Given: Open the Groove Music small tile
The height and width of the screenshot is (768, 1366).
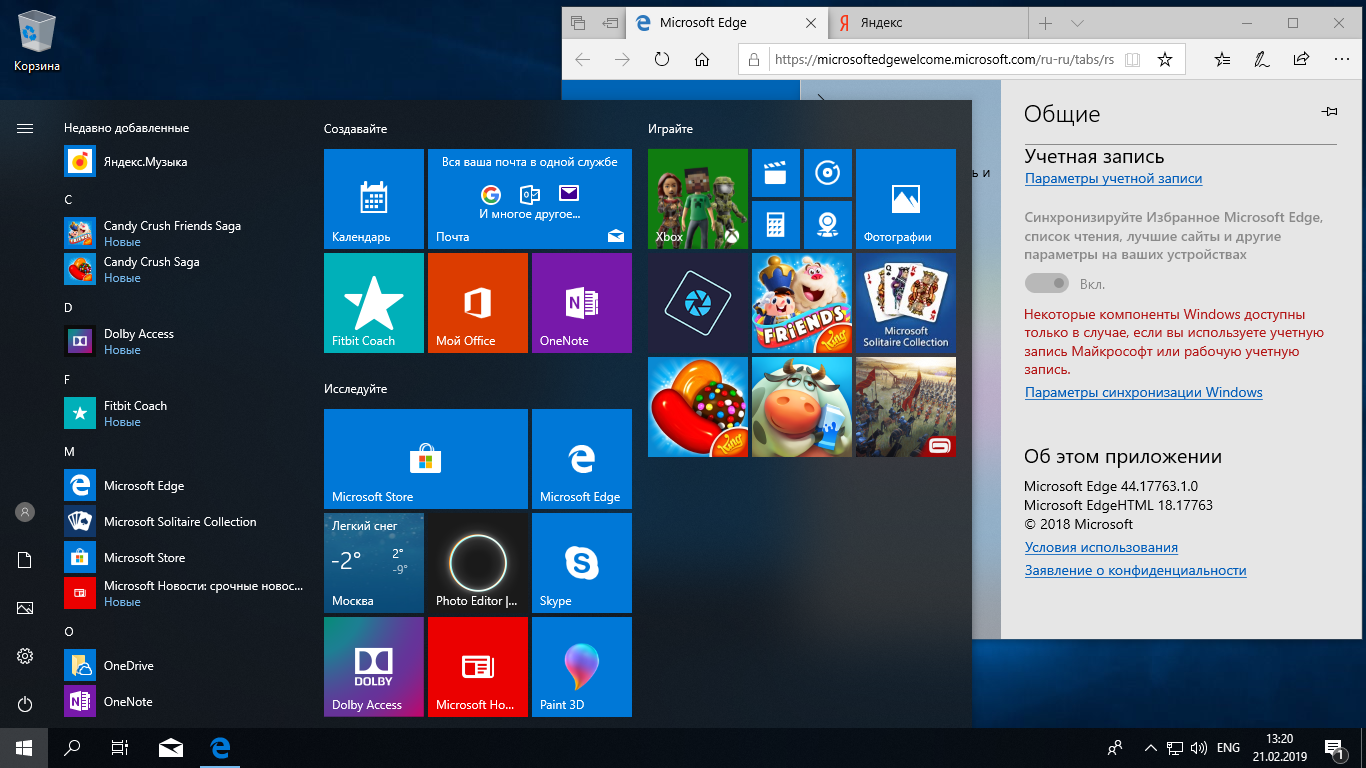Looking at the screenshot, I should point(827,173).
